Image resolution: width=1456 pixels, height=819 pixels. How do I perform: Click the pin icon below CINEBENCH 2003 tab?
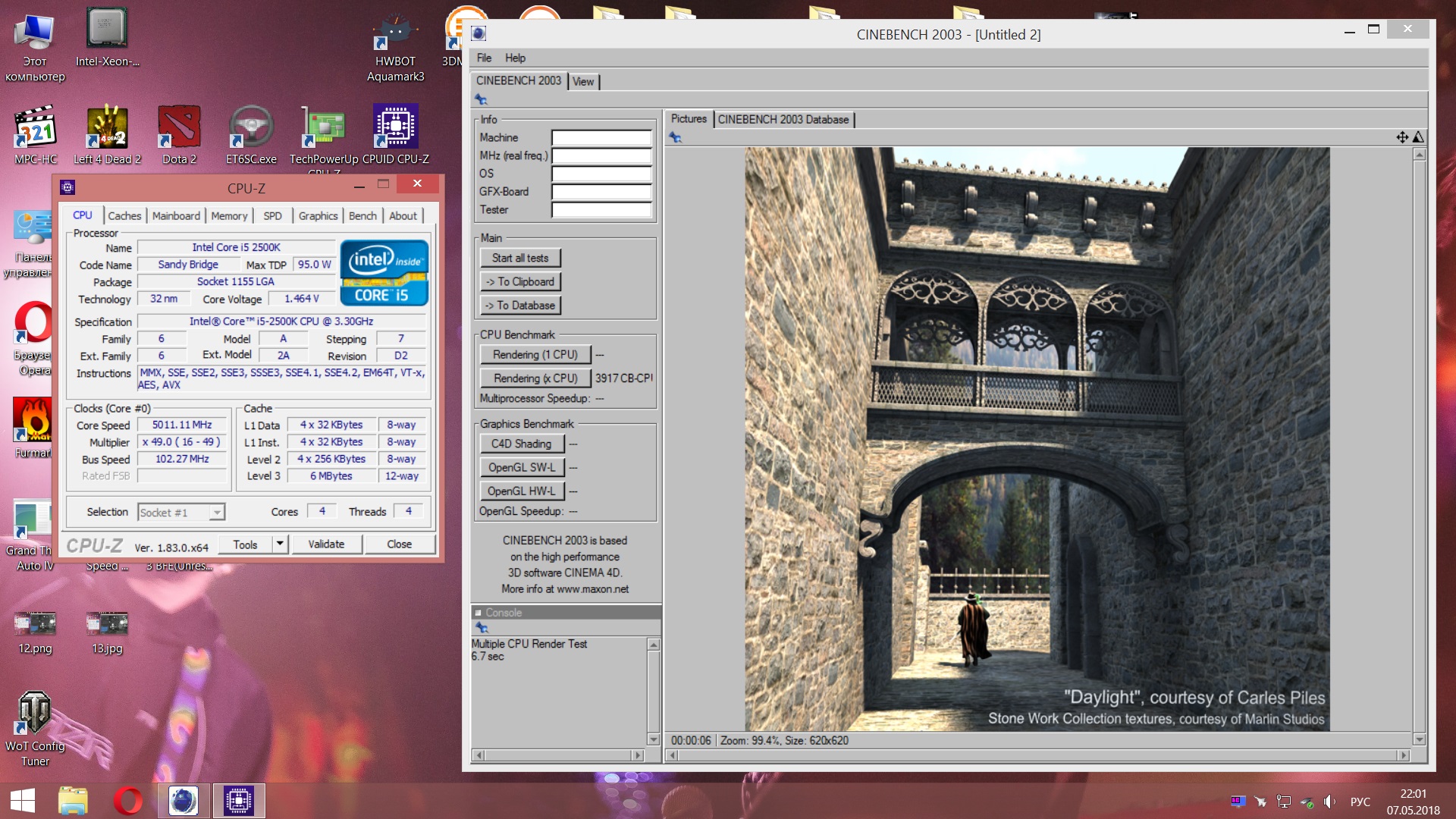click(x=481, y=99)
